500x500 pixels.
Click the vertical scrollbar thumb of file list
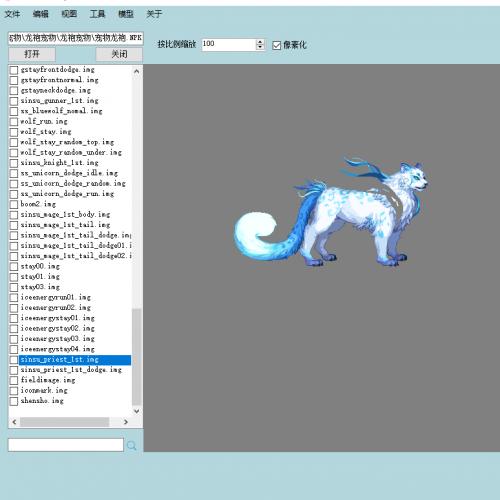click(x=136, y=357)
